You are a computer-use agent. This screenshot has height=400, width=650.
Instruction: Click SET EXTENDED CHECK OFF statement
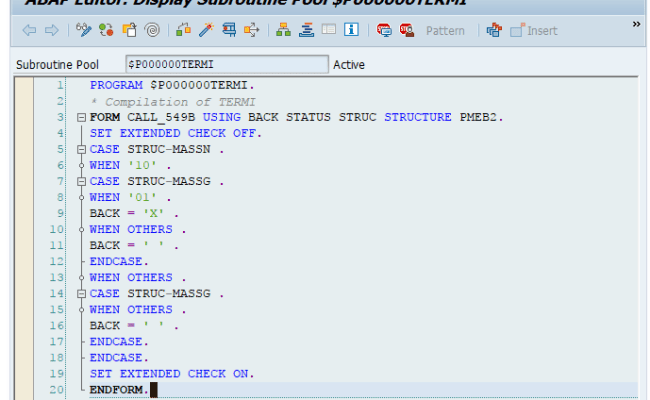(176, 133)
